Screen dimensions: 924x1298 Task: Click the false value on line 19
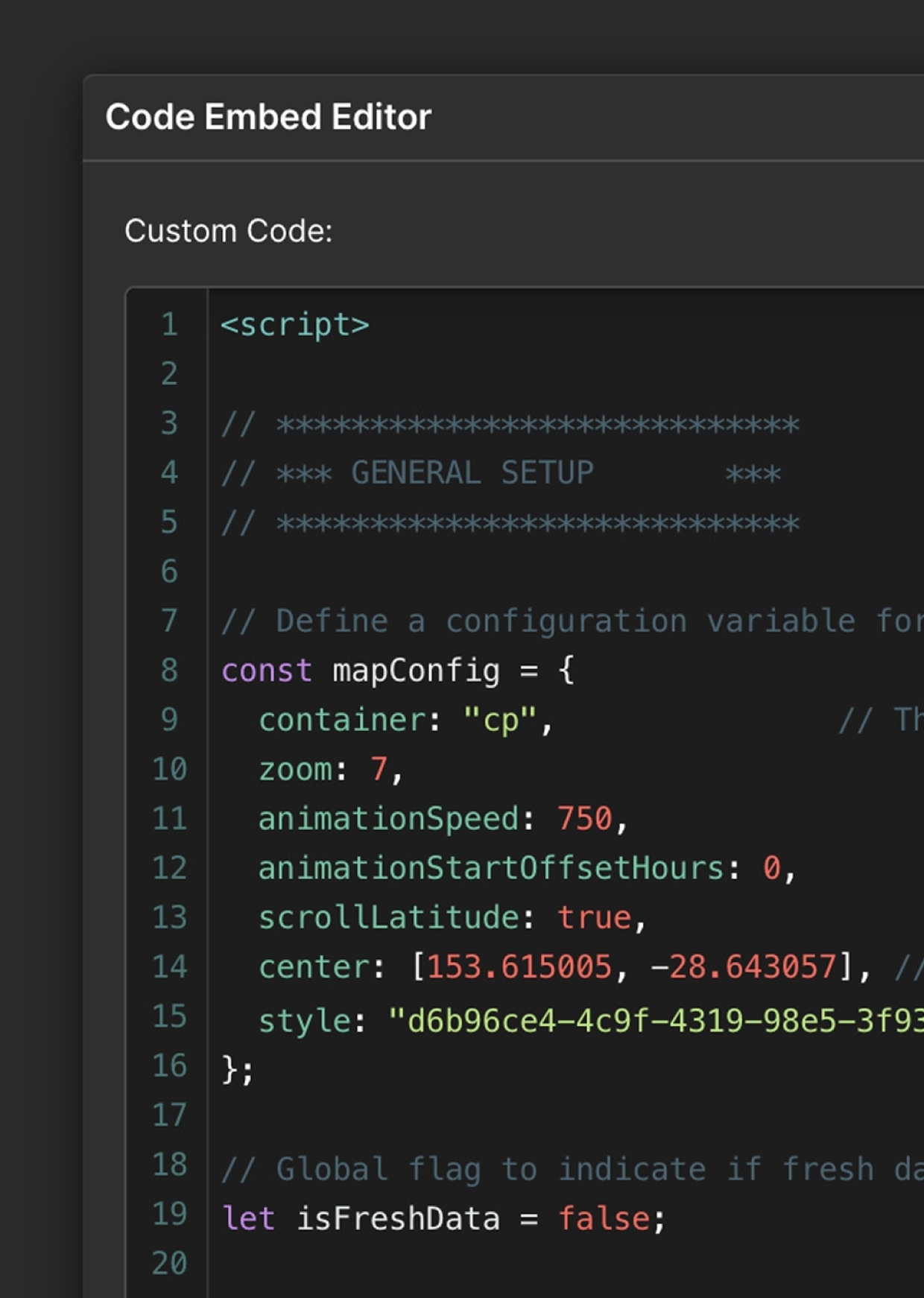(x=604, y=1219)
